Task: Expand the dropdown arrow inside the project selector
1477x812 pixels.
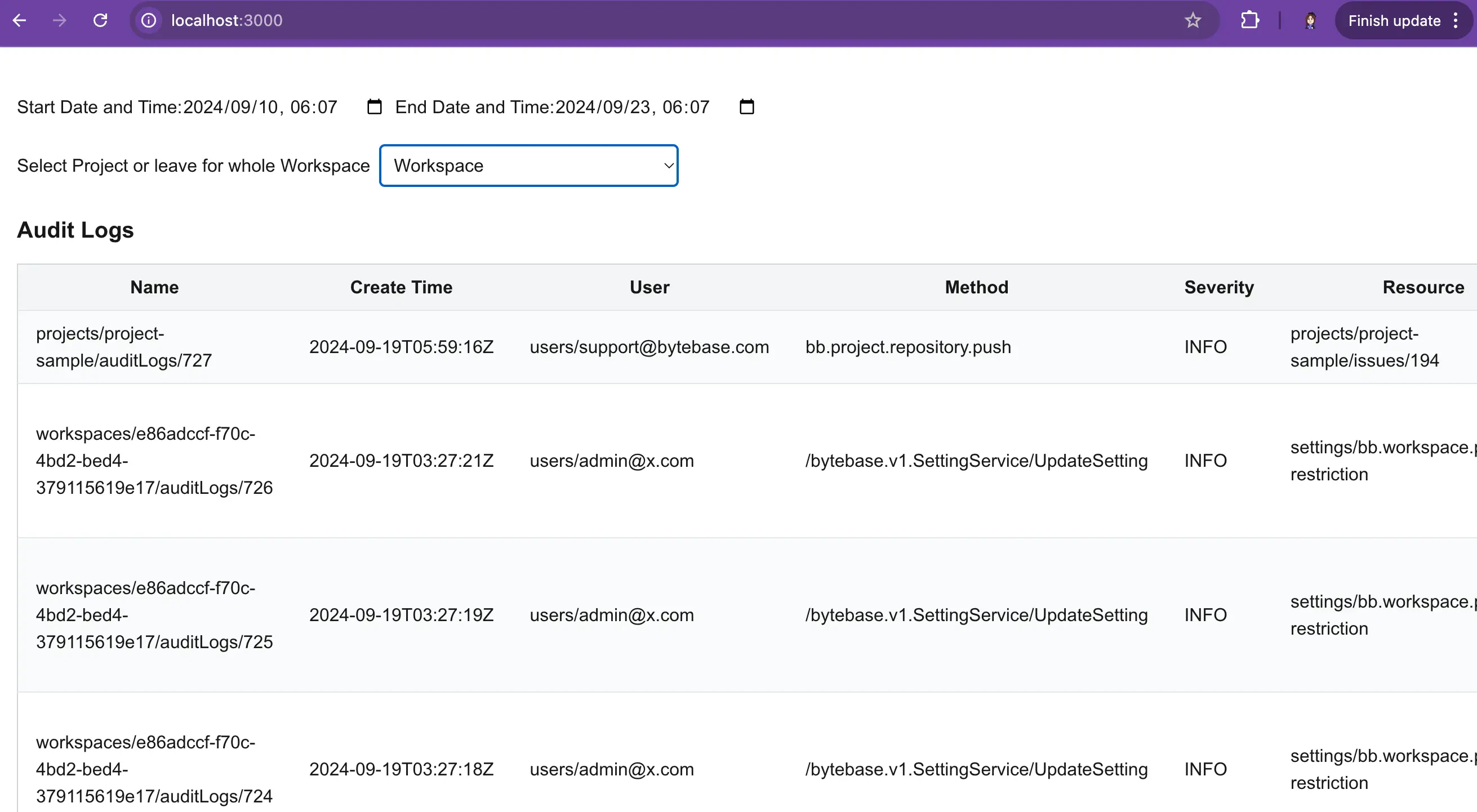Action: tap(669, 166)
